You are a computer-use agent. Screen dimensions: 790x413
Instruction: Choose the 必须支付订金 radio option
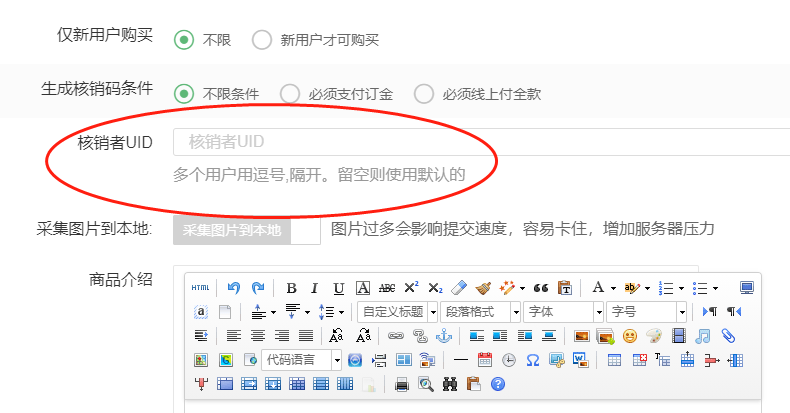[290, 94]
